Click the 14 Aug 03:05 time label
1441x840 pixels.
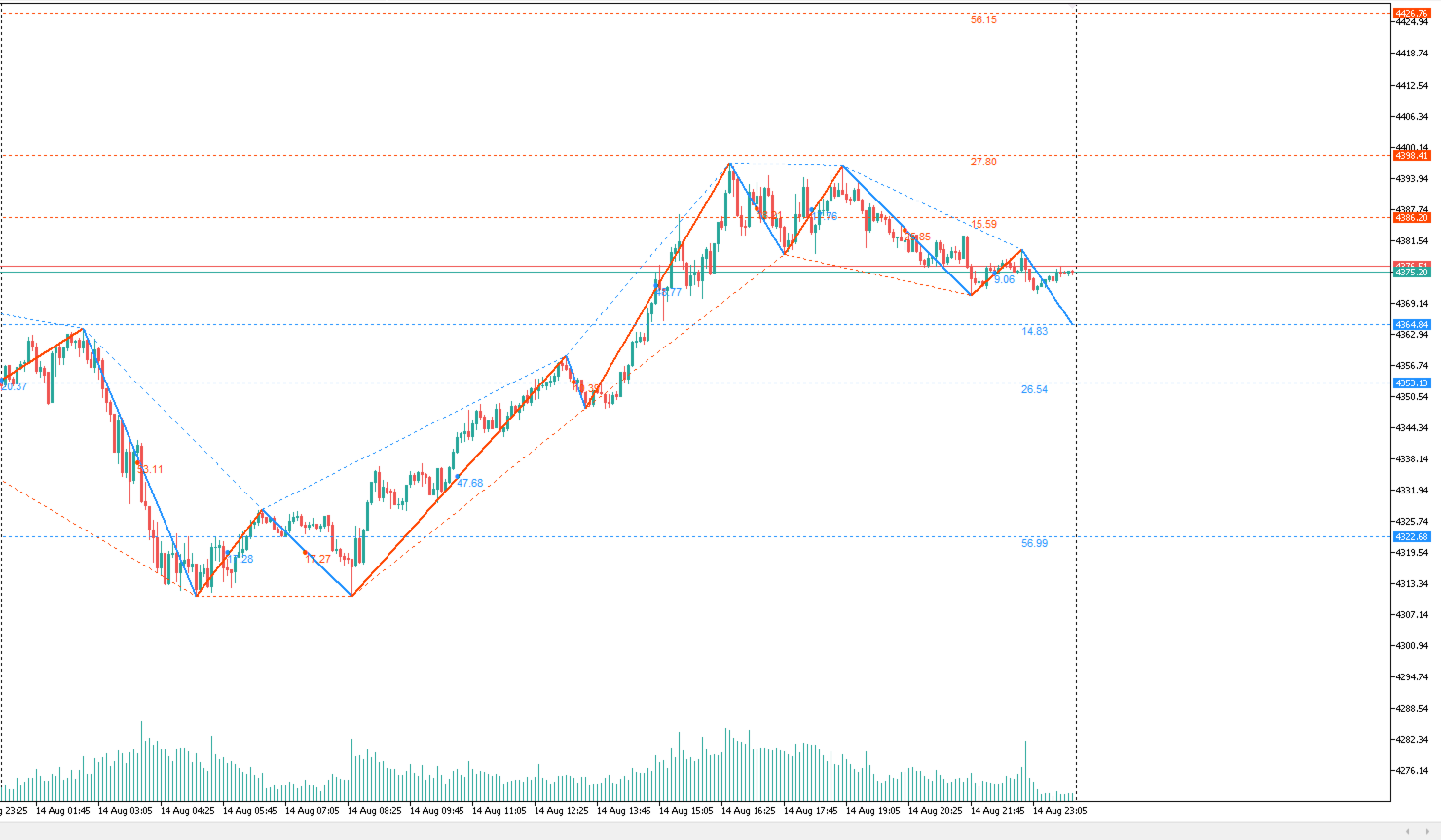point(125,810)
